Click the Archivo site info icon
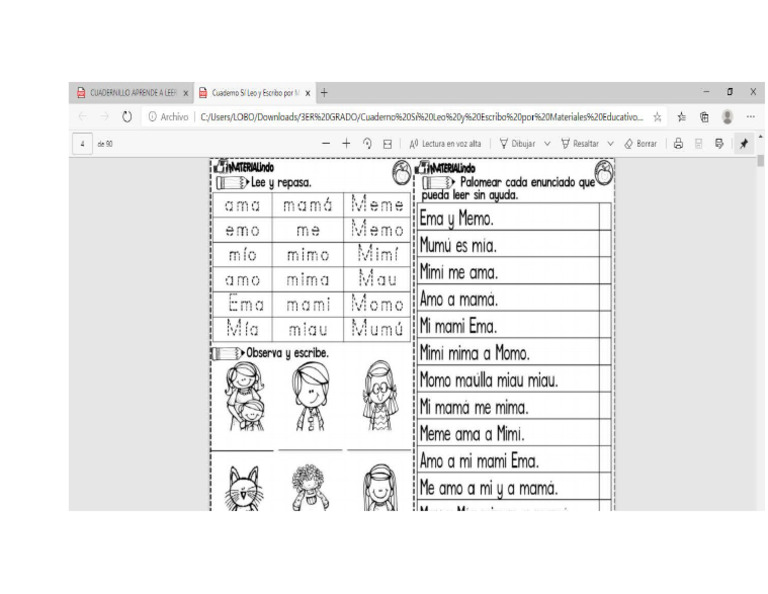This screenshot has height=594, width=768. click(152, 117)
